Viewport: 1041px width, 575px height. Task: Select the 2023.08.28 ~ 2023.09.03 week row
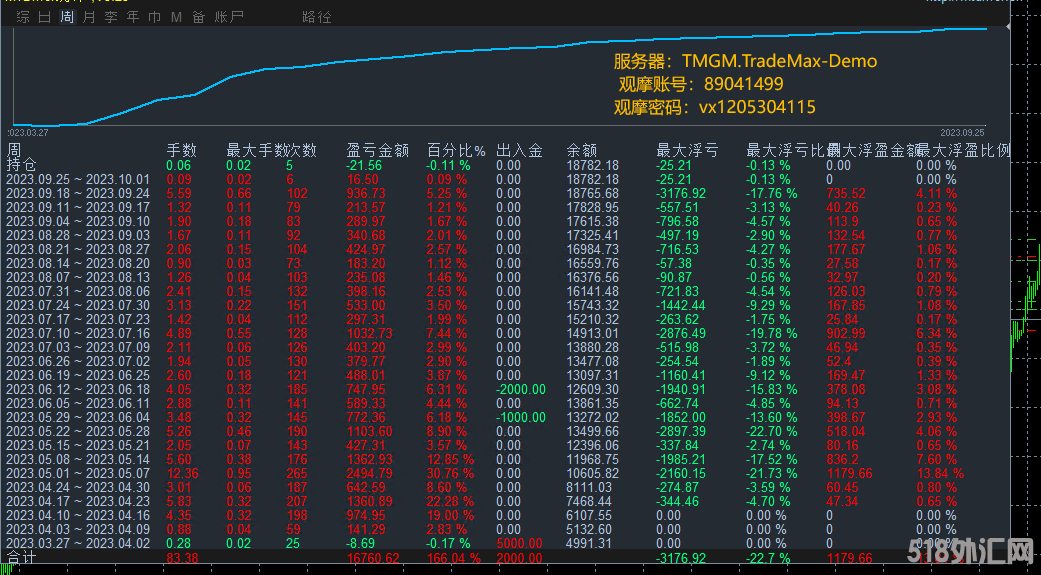coord(481,235)
